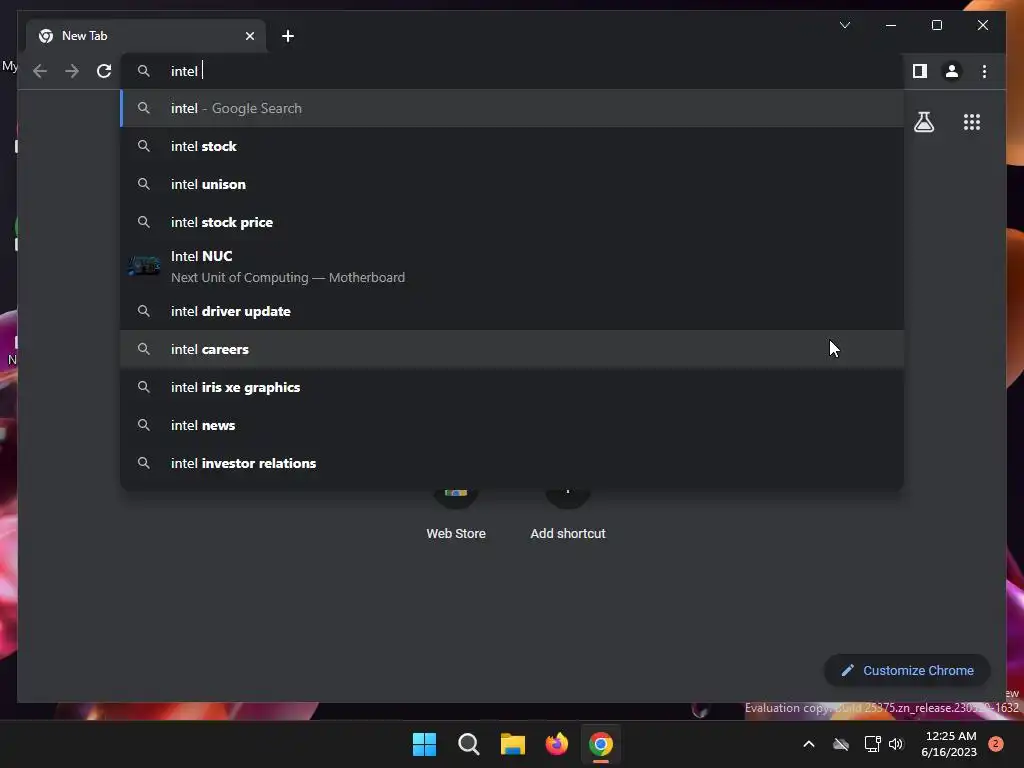
Task: Select 'intel investor relations' suggestion
Action: 512,463
